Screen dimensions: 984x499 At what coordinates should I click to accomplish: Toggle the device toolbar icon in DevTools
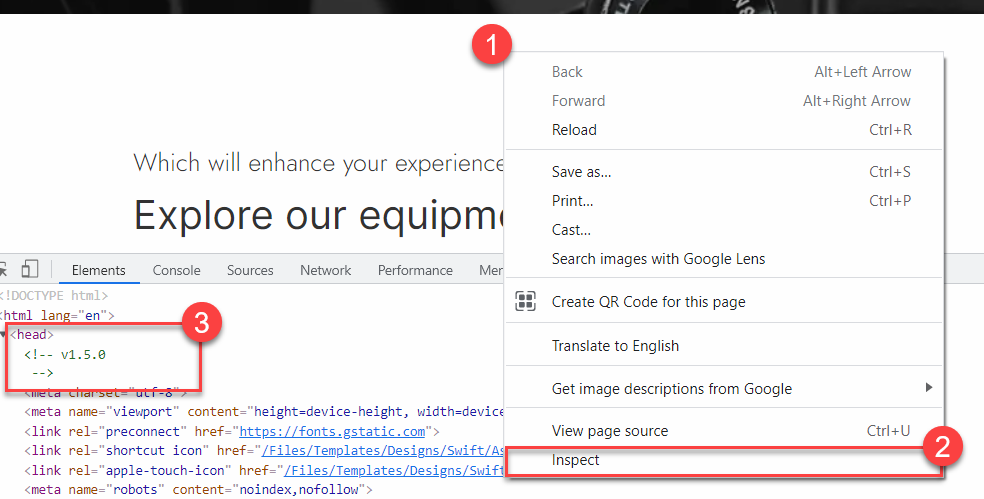30,269
